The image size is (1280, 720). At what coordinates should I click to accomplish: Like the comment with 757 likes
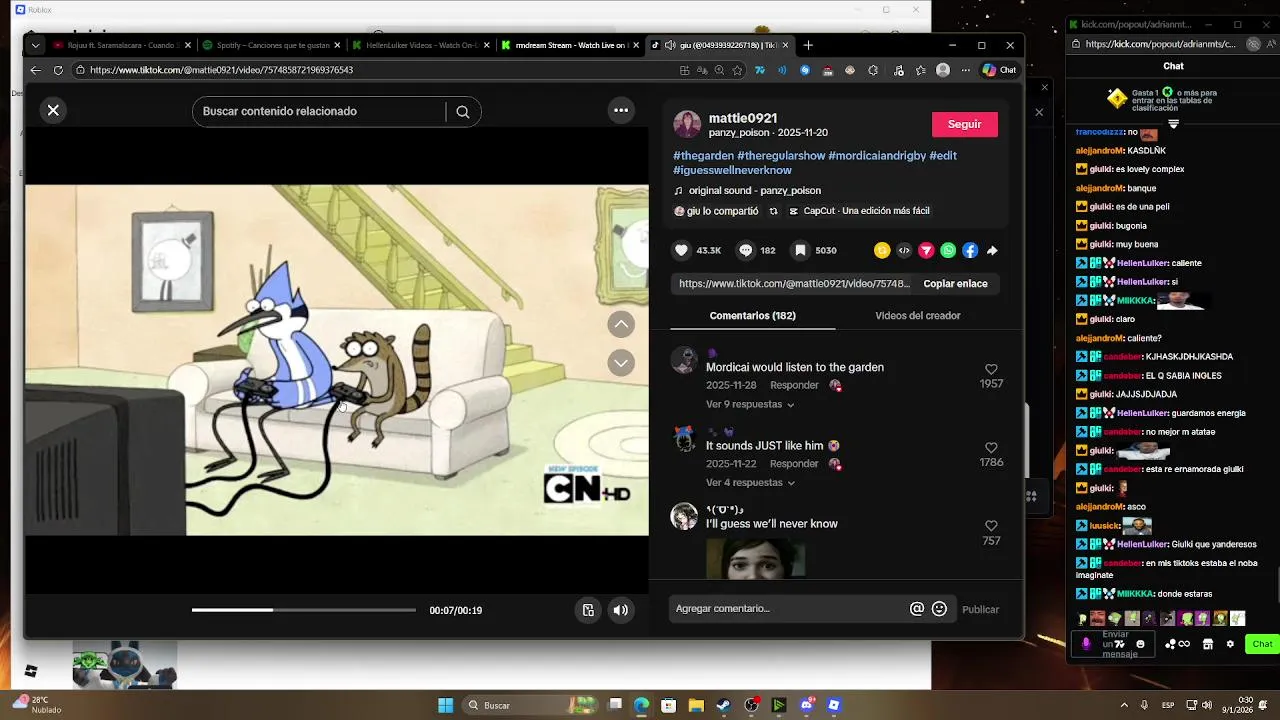[x=991, y=526]
